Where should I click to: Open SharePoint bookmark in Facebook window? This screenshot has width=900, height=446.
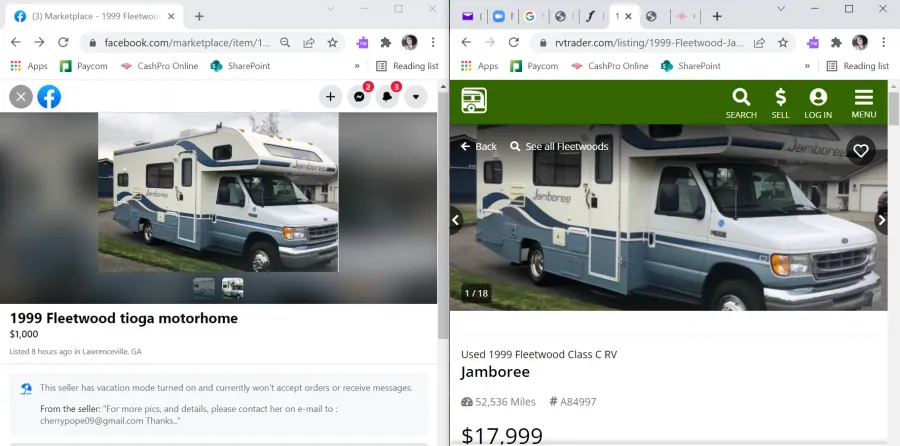[x=240, y=66]
